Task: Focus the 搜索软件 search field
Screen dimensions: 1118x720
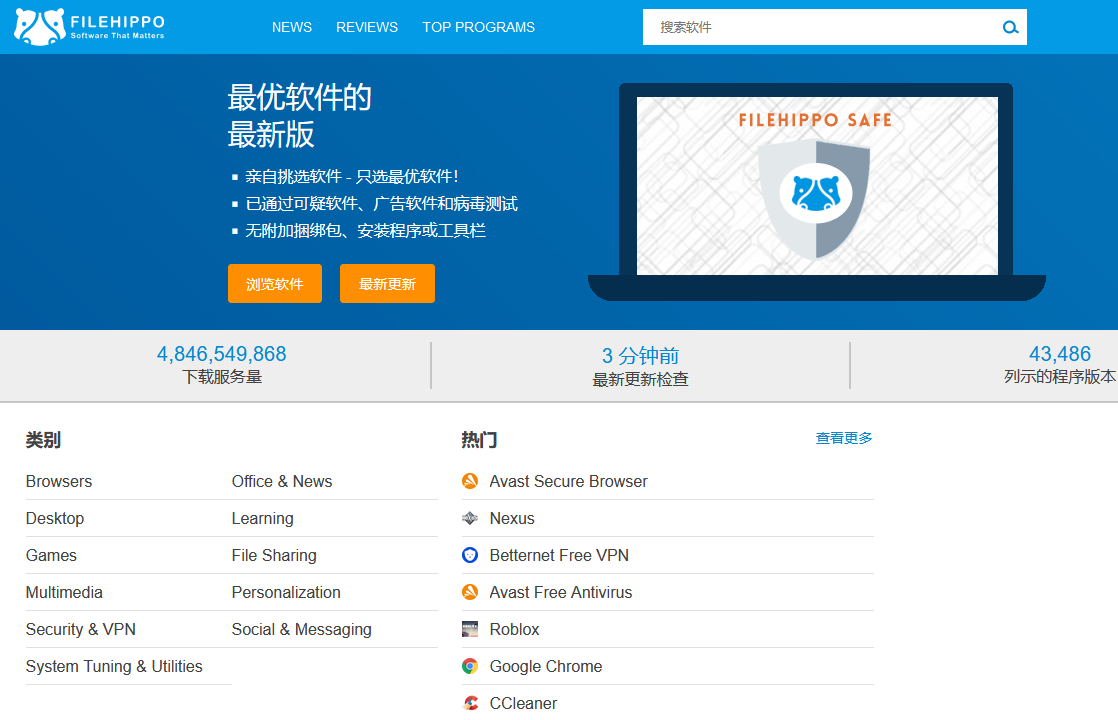Action: 820,27
